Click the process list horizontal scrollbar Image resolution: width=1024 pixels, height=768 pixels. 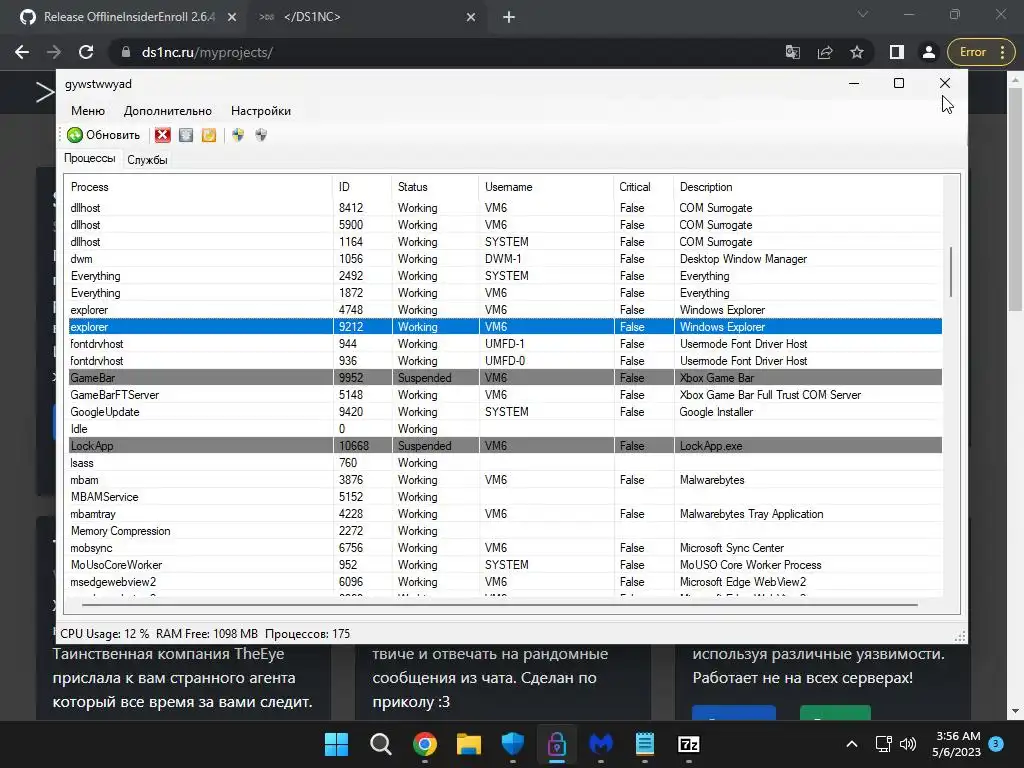[500, 605]
